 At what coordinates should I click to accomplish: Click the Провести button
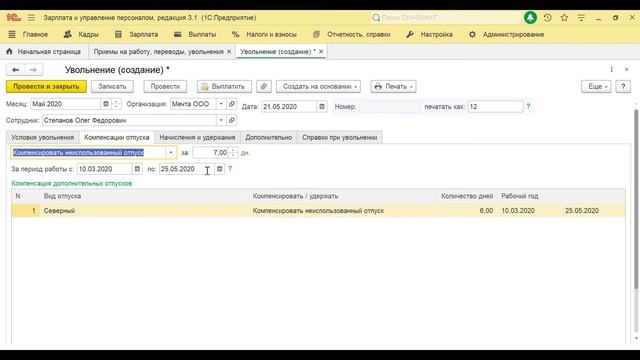pos(165,87)
